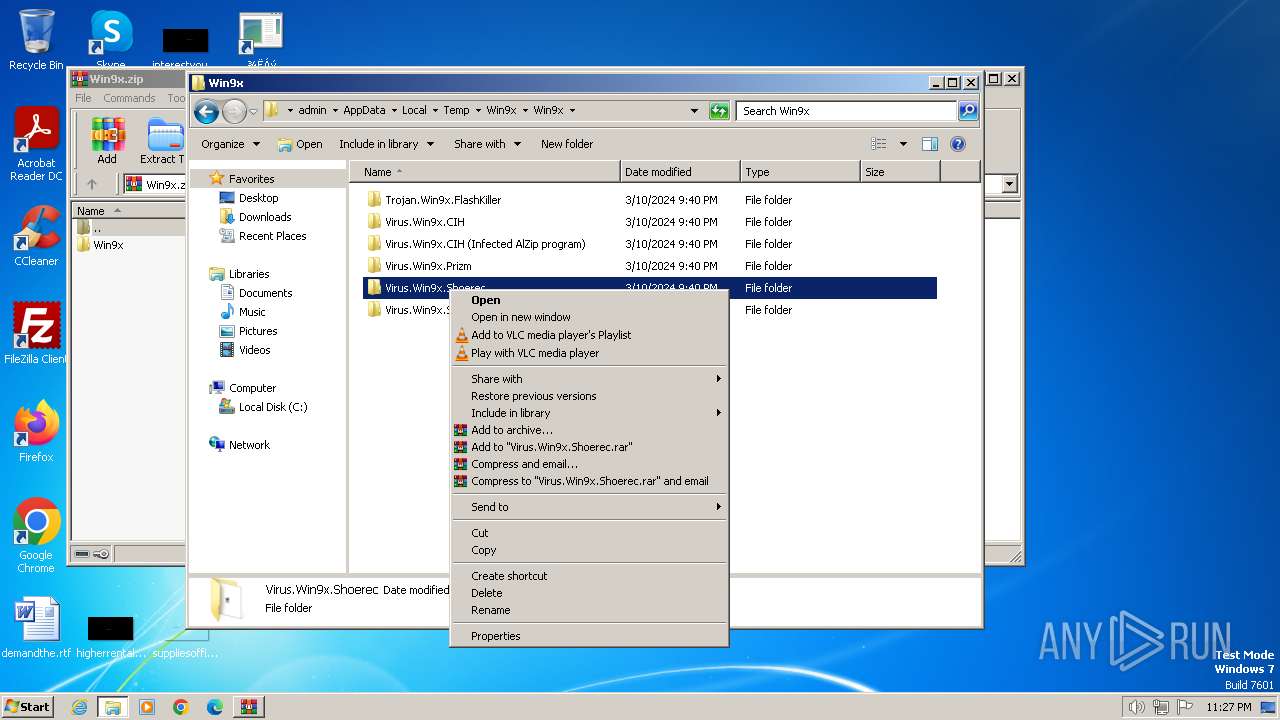
Task: Select Win9x folder in WinRAR file list
Action: pyautogui.click(x=108, y=245)
